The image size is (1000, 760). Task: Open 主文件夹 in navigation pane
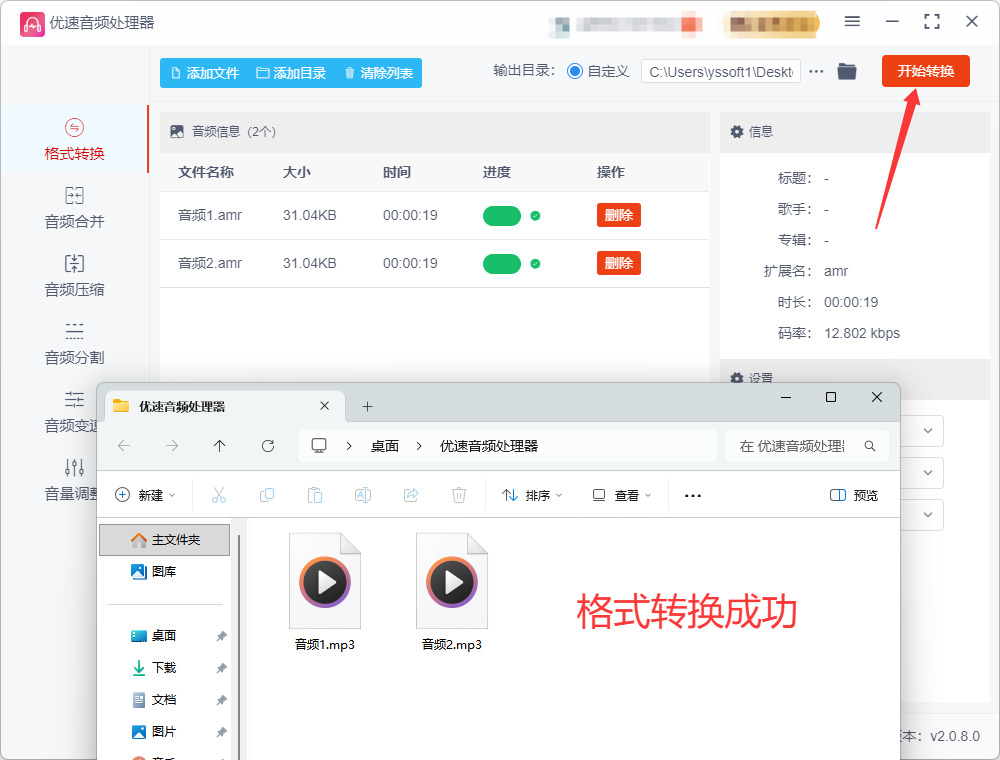coord(165,540)
